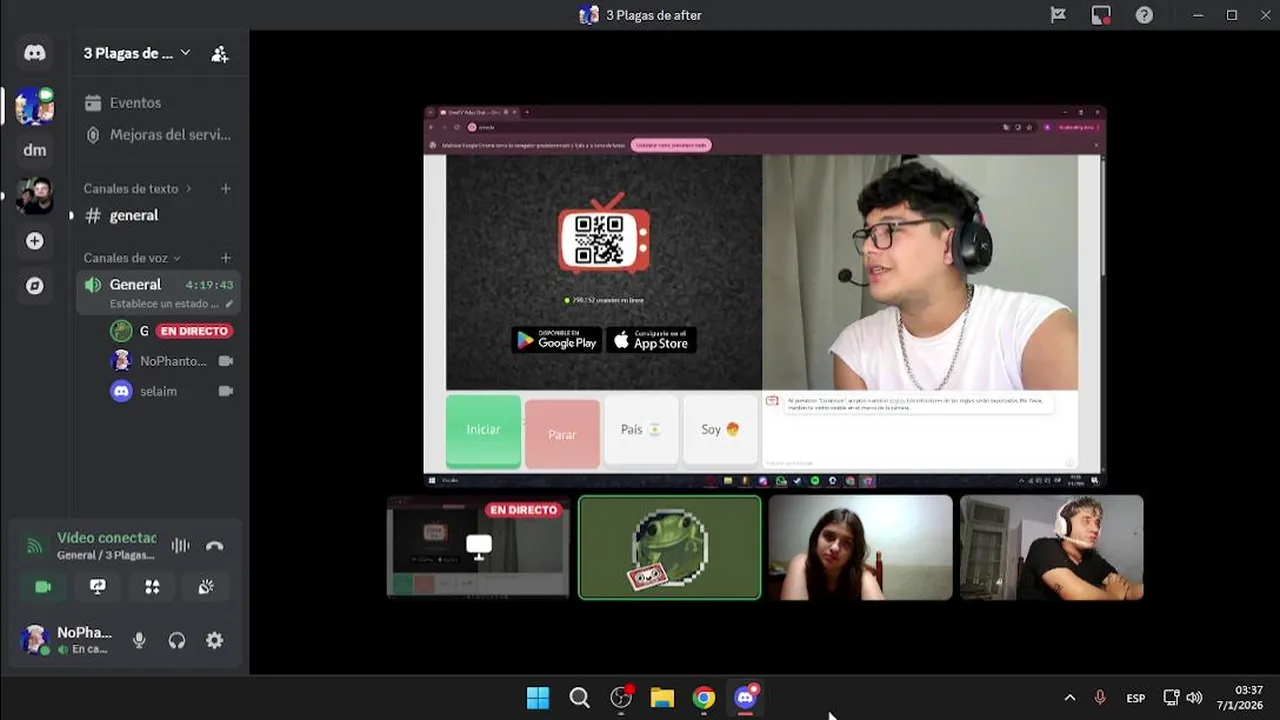The height and width of the screenshot is (720, 1280).
Task: Click the pencil icon next to Establece un estado
Action: [229, 304]
